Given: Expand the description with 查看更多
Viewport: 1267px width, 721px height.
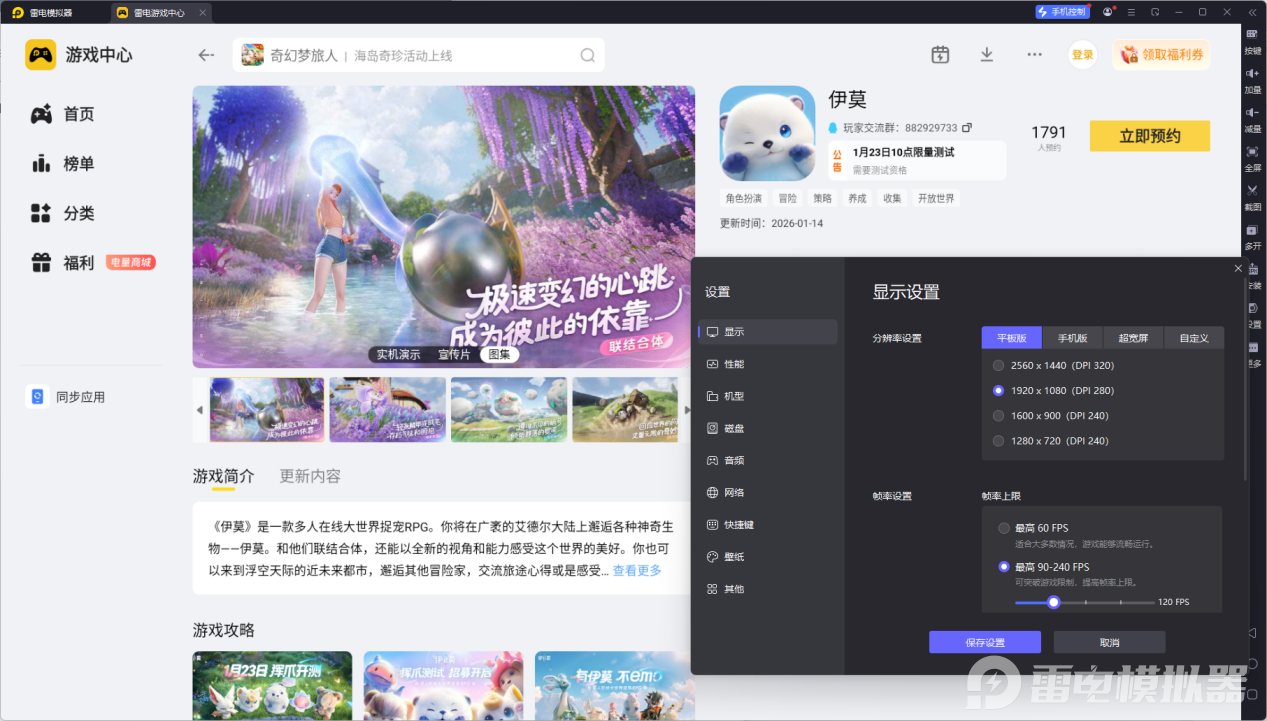Looking at the screenshot, I should (637, 571).
